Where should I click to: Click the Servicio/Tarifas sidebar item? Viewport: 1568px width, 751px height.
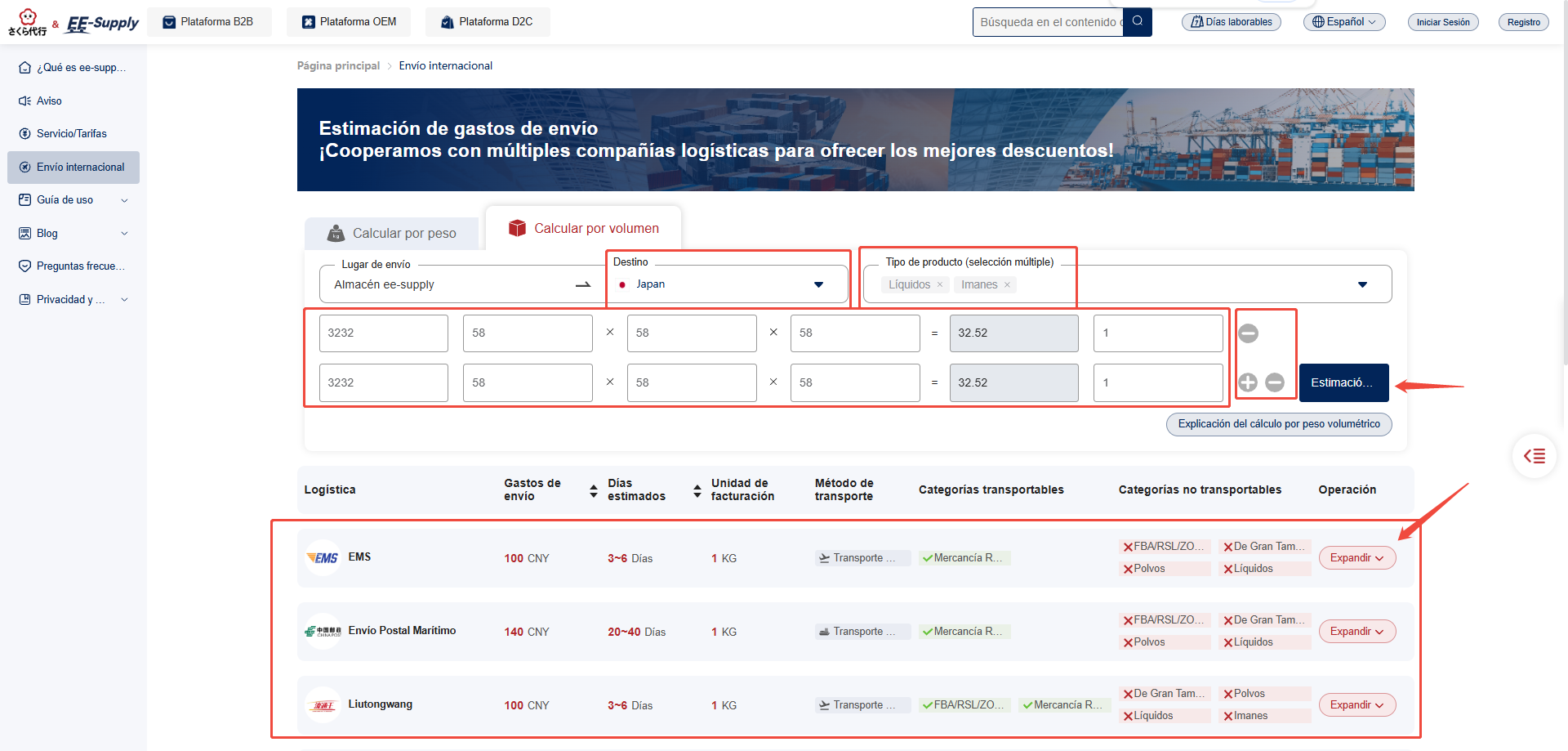tap(73, 133)
